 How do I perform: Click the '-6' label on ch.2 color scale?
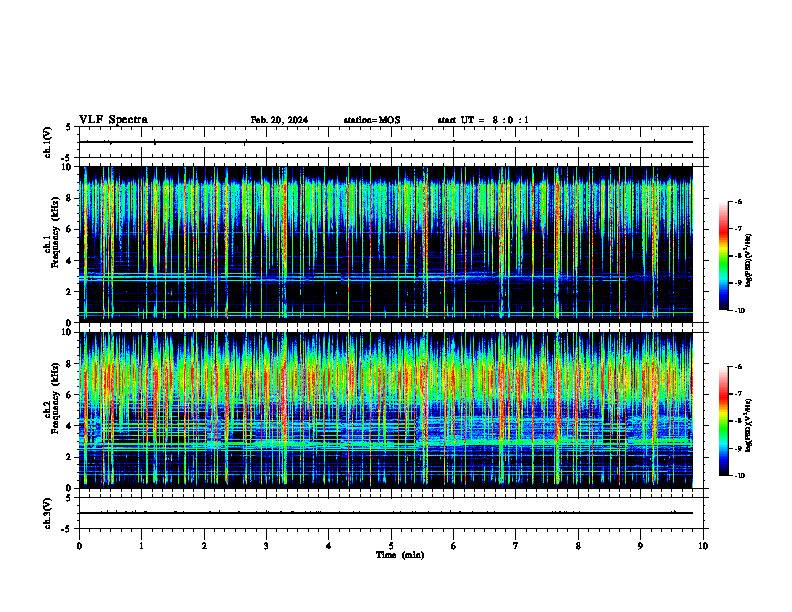[738, 367]
